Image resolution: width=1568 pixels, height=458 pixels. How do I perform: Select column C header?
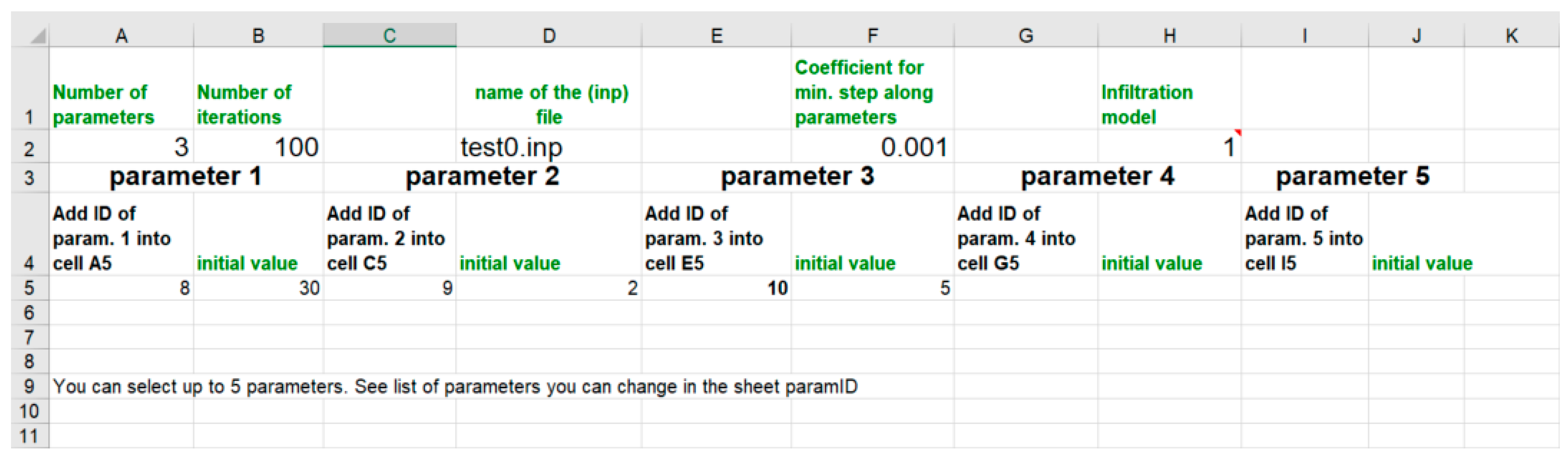coord(390,36)
